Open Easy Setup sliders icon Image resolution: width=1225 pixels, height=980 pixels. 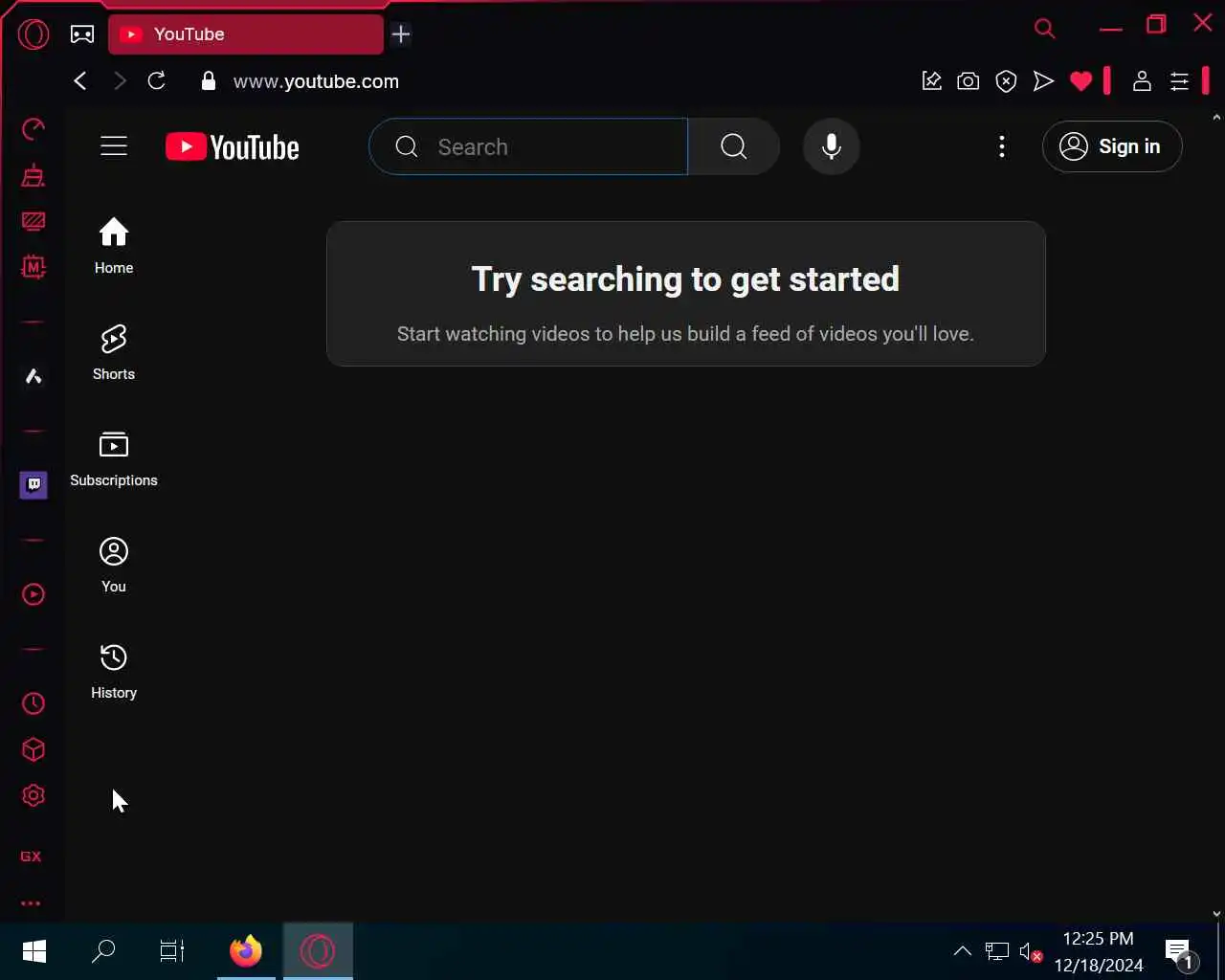click(x=1180, y=81)
